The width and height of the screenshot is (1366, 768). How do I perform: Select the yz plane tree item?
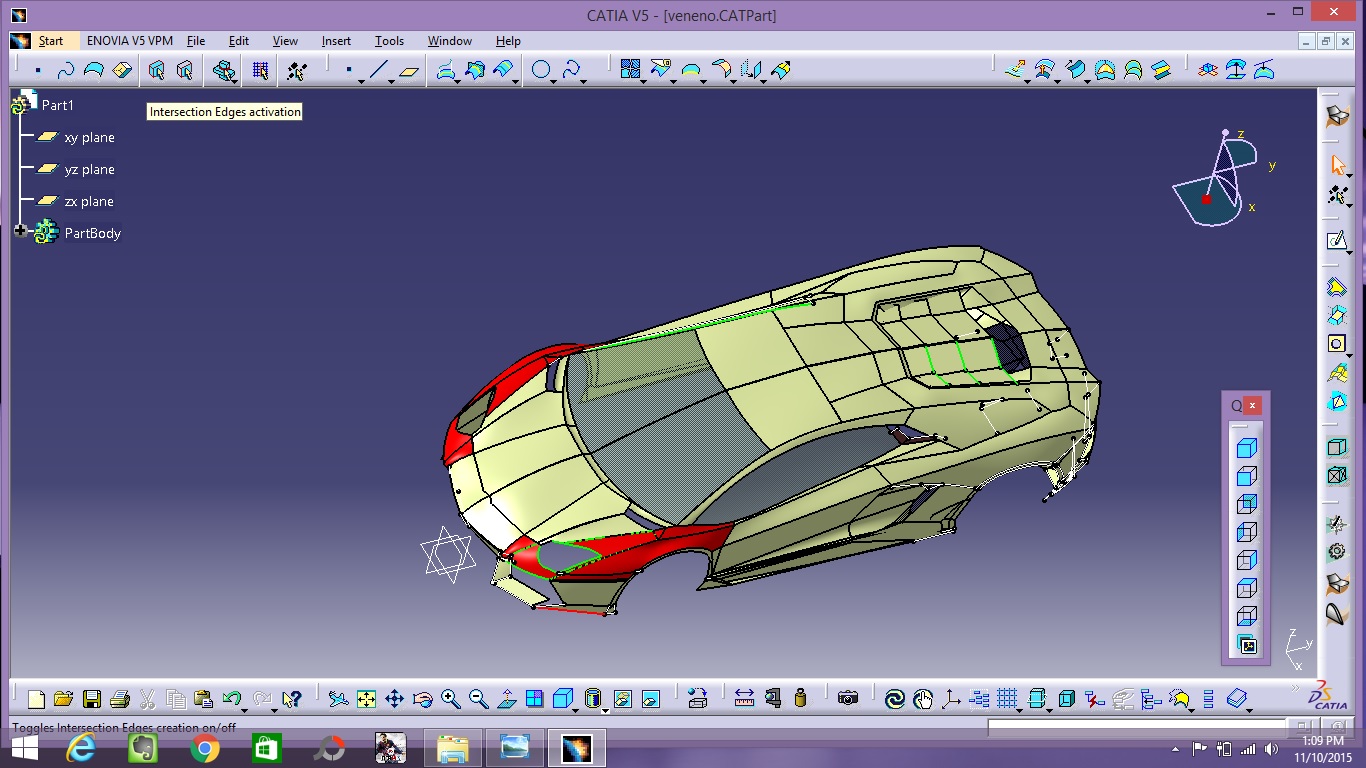89,169
